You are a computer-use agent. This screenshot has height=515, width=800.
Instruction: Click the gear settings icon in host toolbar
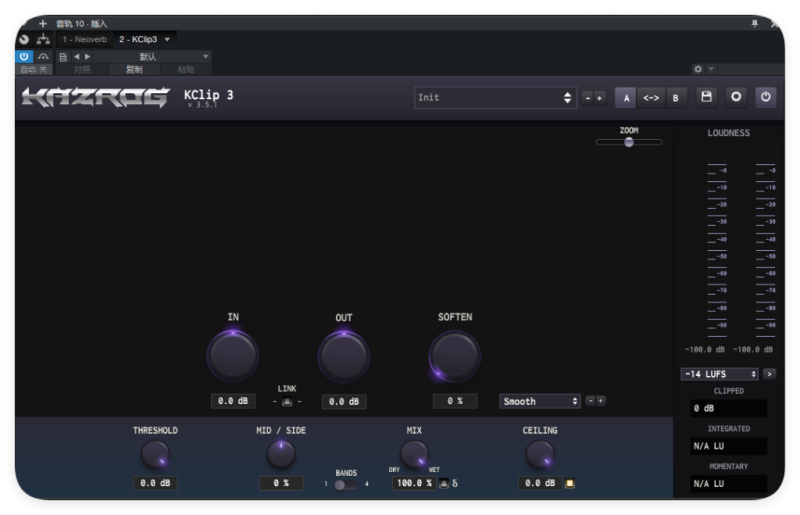click(698, 69)
